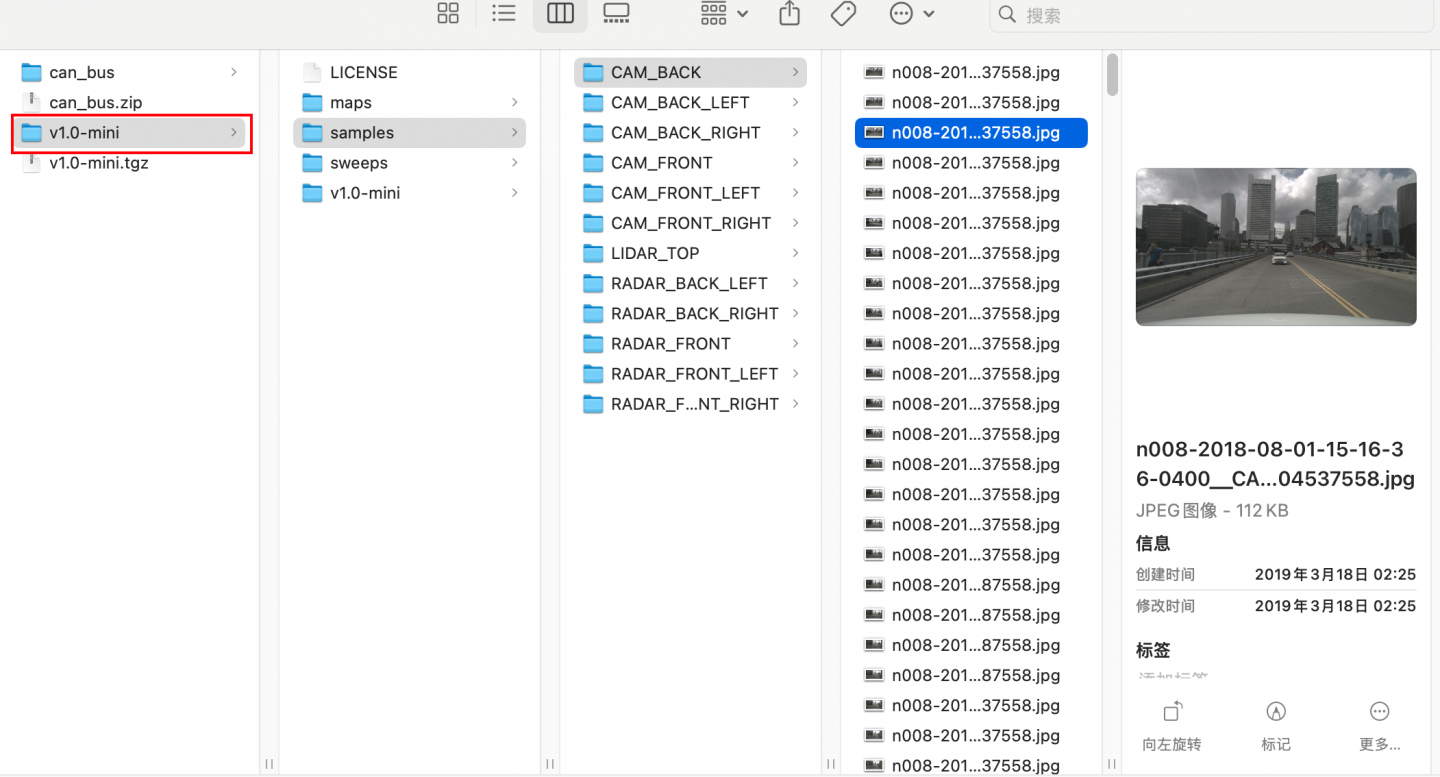The height and width of the screenshot is (777, 1440).
Task: Switch to gallery view
Action: click(x=616, y=14)
